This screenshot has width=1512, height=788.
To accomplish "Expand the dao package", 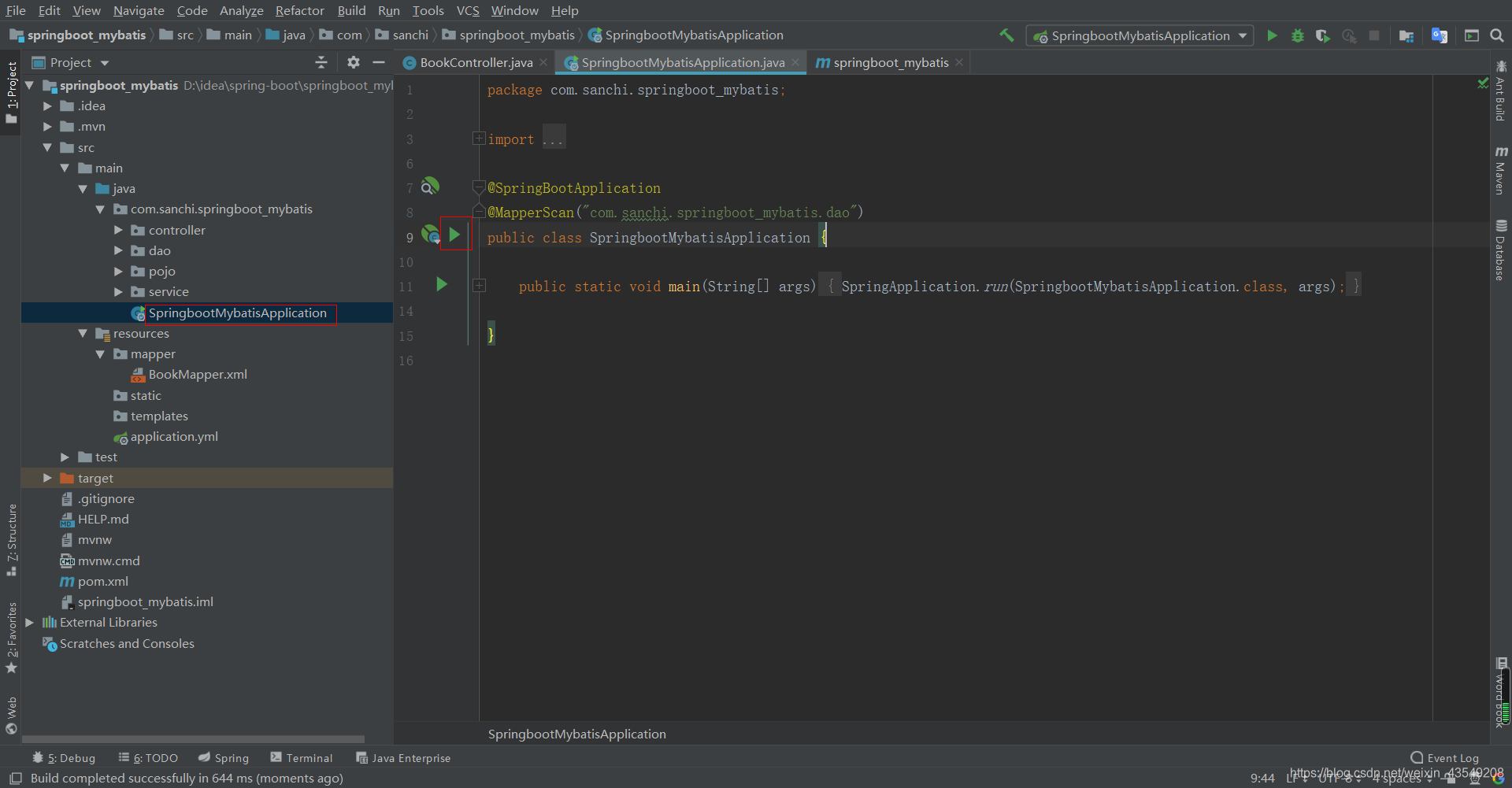I will [118, 251].
